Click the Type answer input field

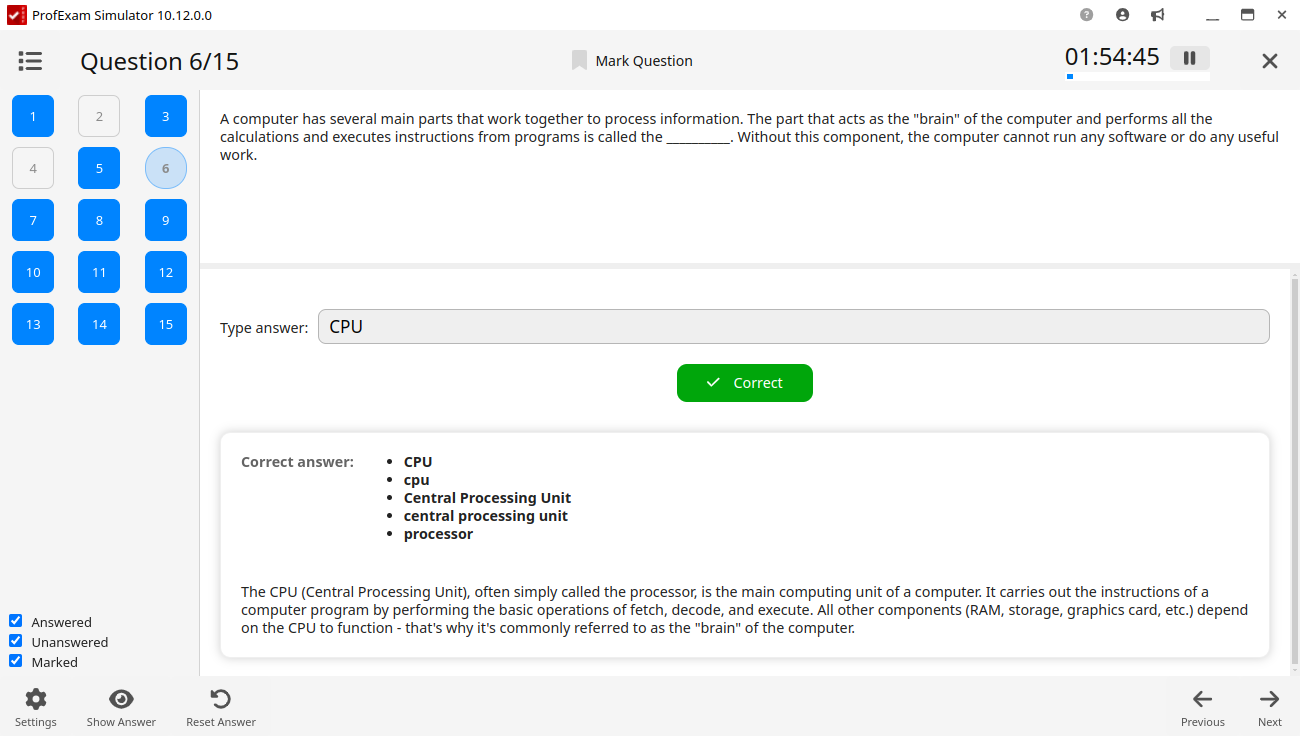pos(793,327)
